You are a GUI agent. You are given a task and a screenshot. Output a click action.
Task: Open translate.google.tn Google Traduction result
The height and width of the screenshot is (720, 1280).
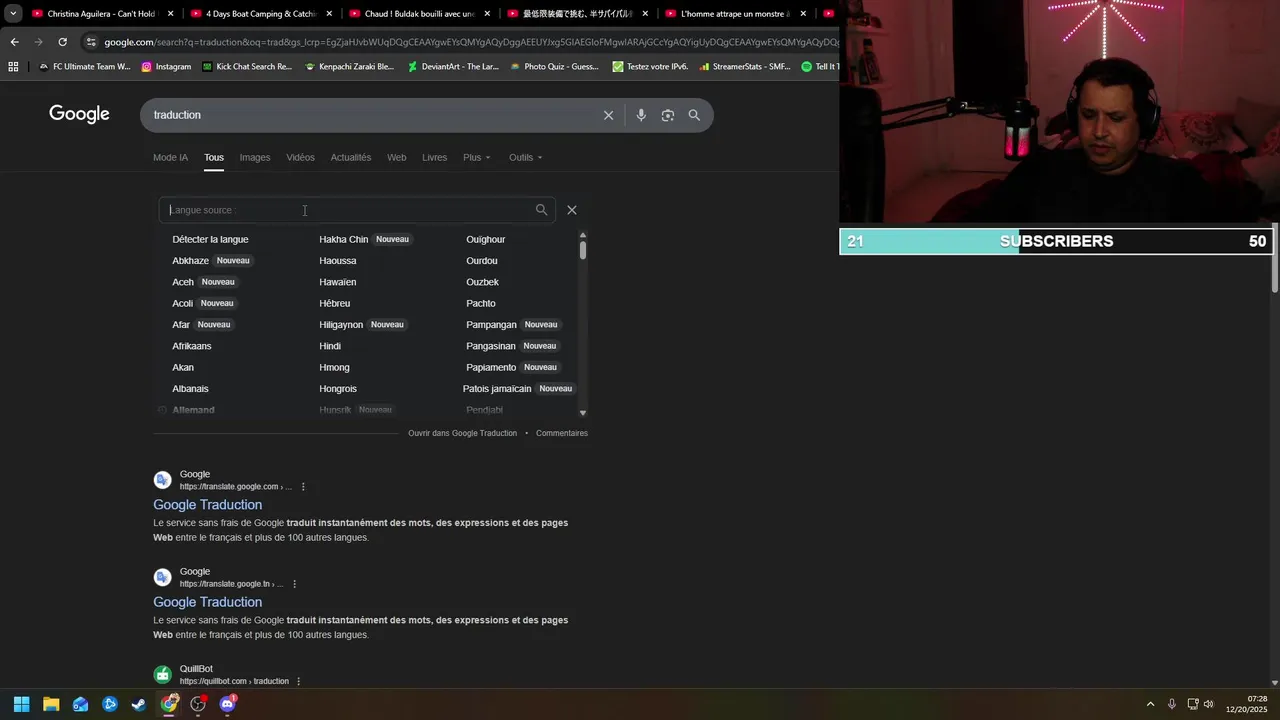pos(208,602)
